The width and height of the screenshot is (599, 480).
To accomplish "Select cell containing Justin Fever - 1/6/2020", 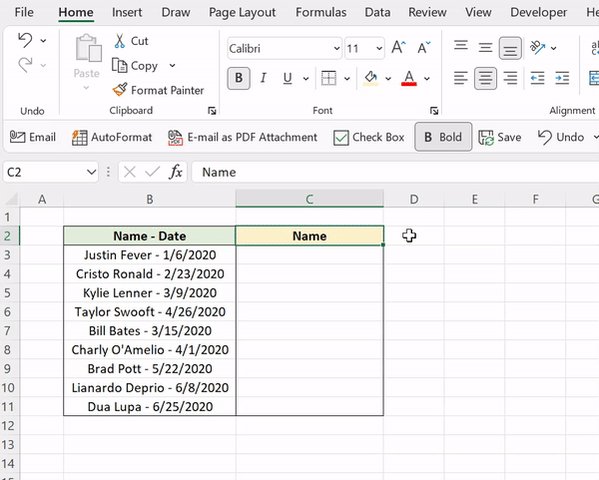I will 150,255.
